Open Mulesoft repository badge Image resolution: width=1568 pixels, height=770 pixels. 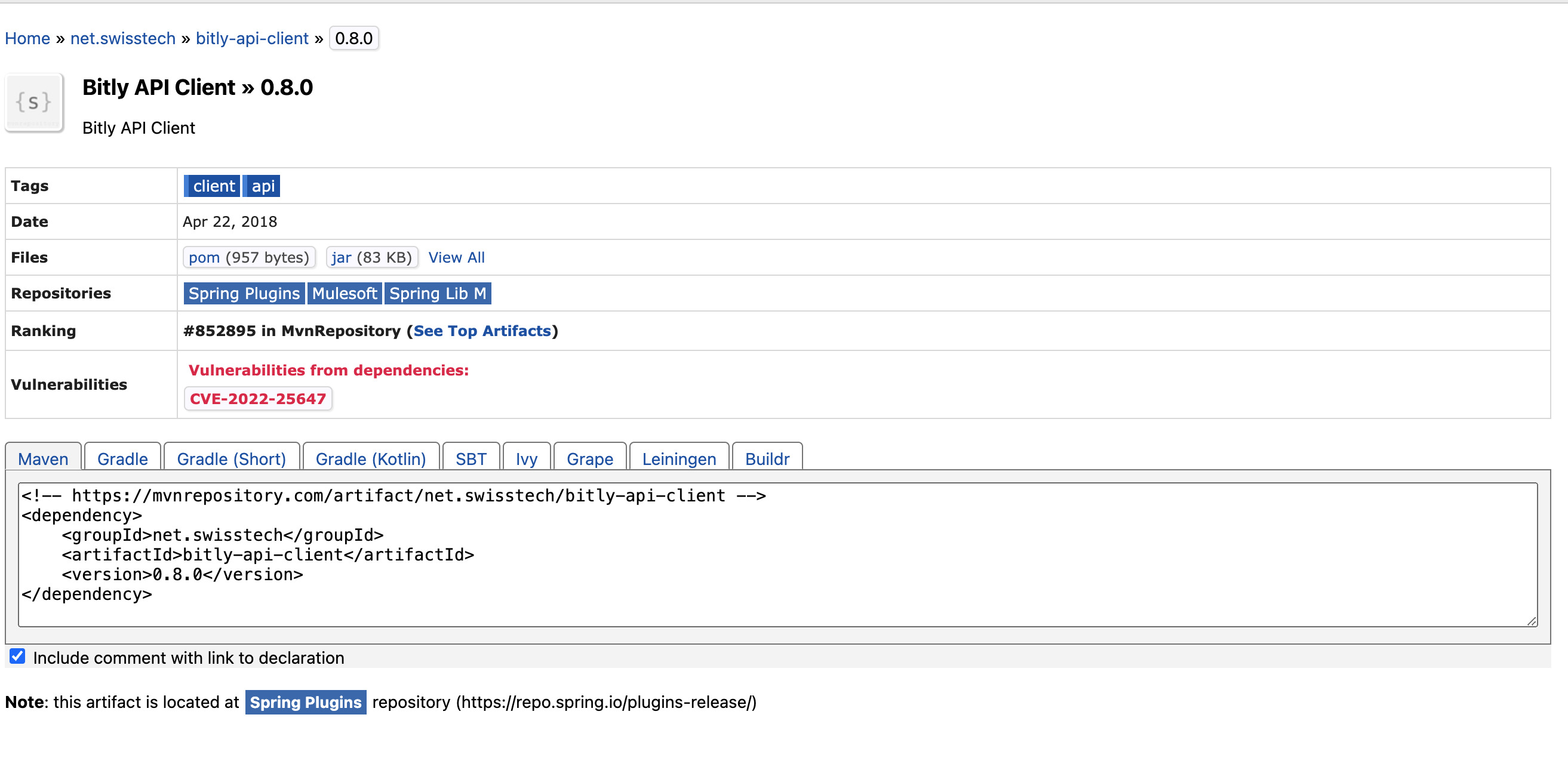[x=345, y=294]
